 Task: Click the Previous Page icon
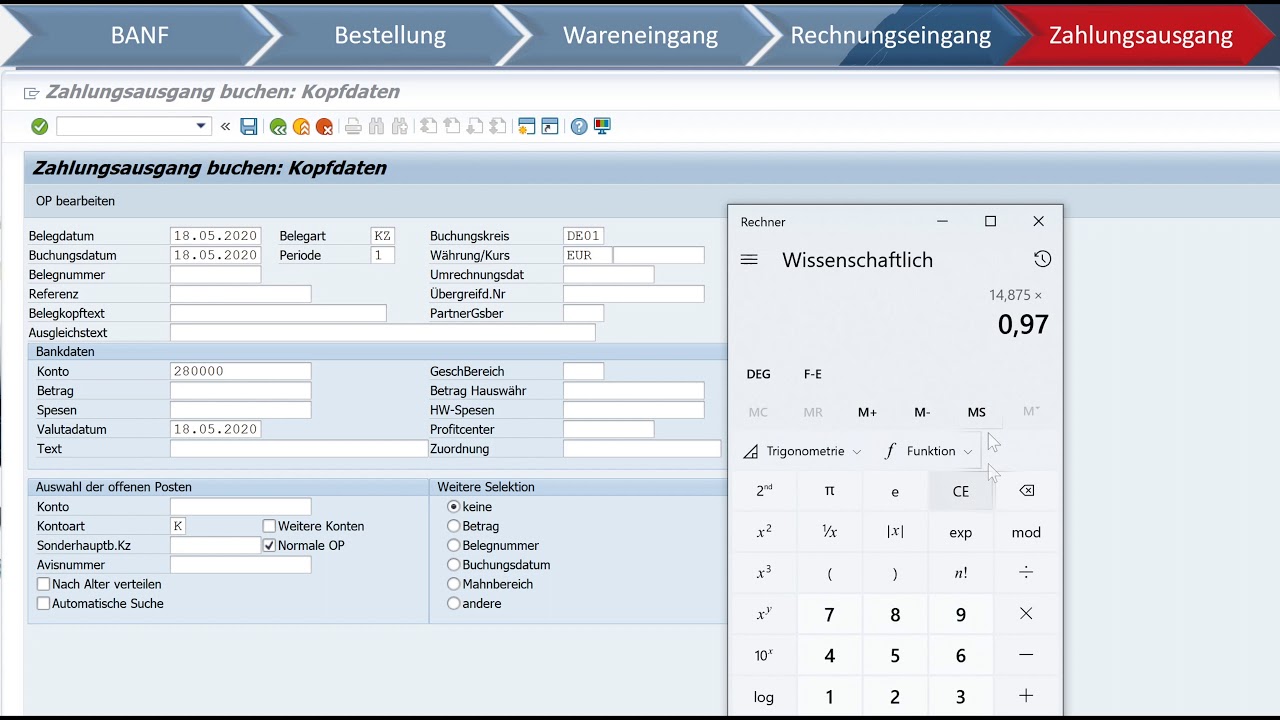point(451,126)
